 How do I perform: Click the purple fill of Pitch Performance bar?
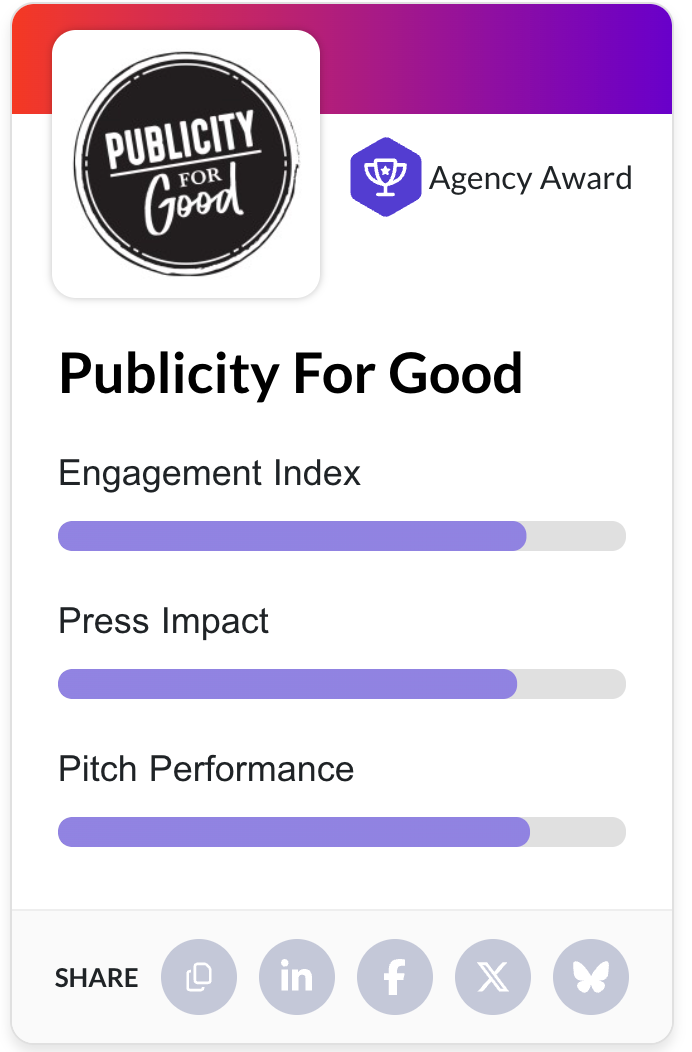tap(294, 832)
